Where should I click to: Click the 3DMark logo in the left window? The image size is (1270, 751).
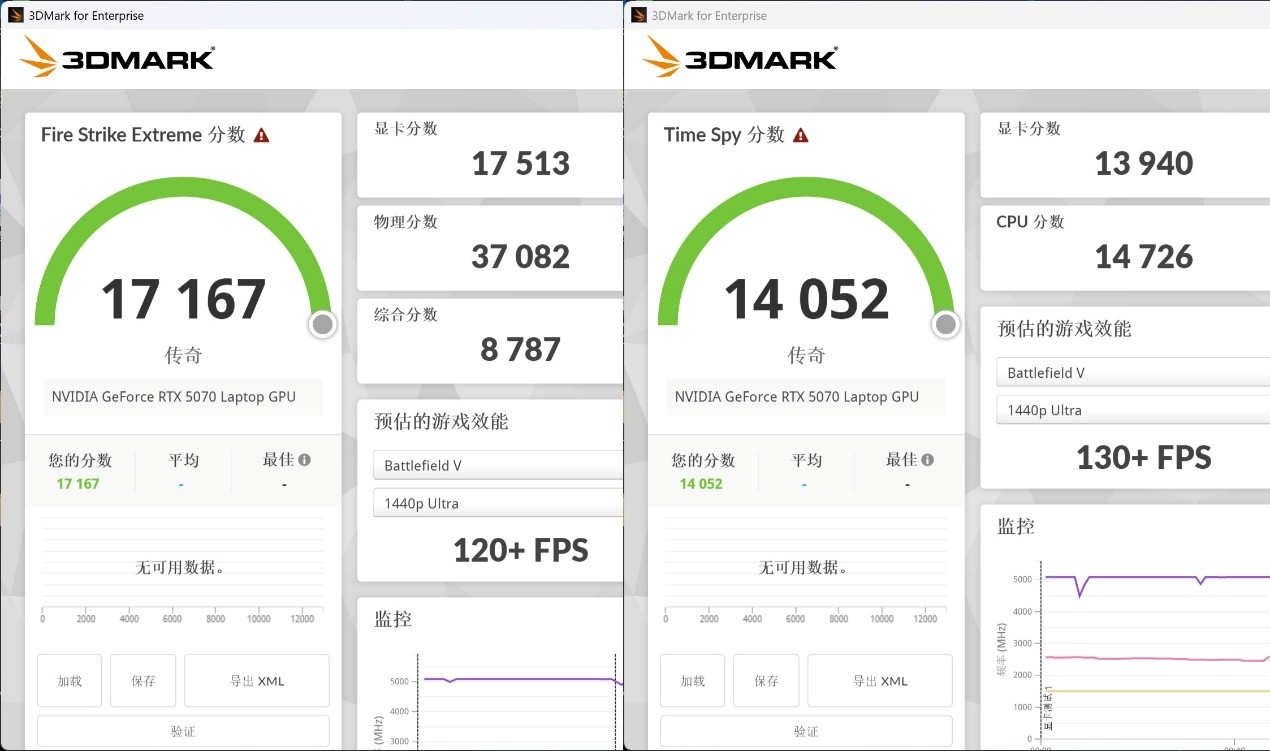(117, 57)
